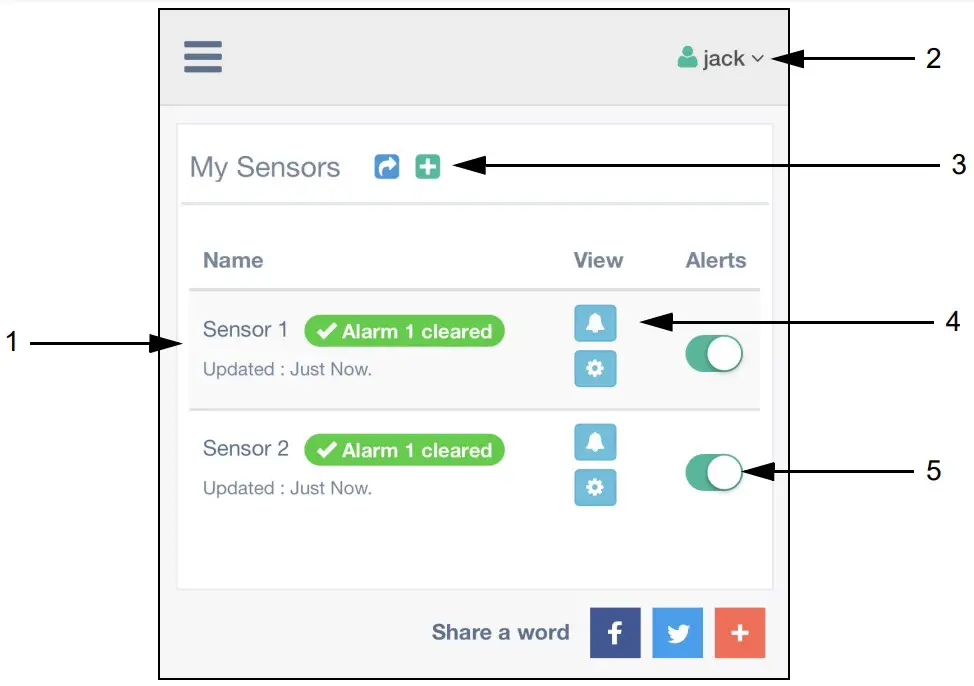
Task: Open the hamburger menu
Action: click(x=203, y=57)
